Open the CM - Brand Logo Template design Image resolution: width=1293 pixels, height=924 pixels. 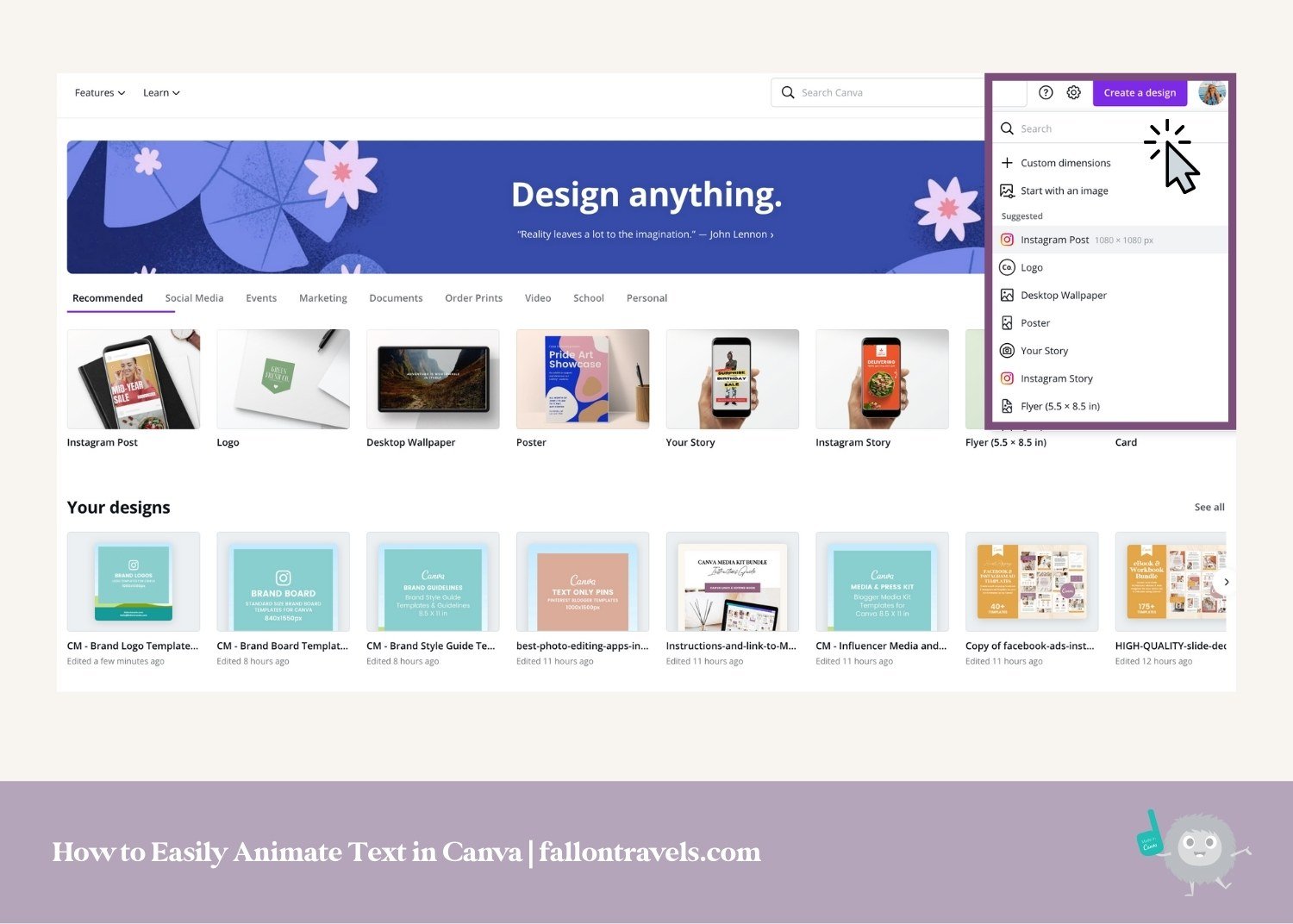pos(134,582)
